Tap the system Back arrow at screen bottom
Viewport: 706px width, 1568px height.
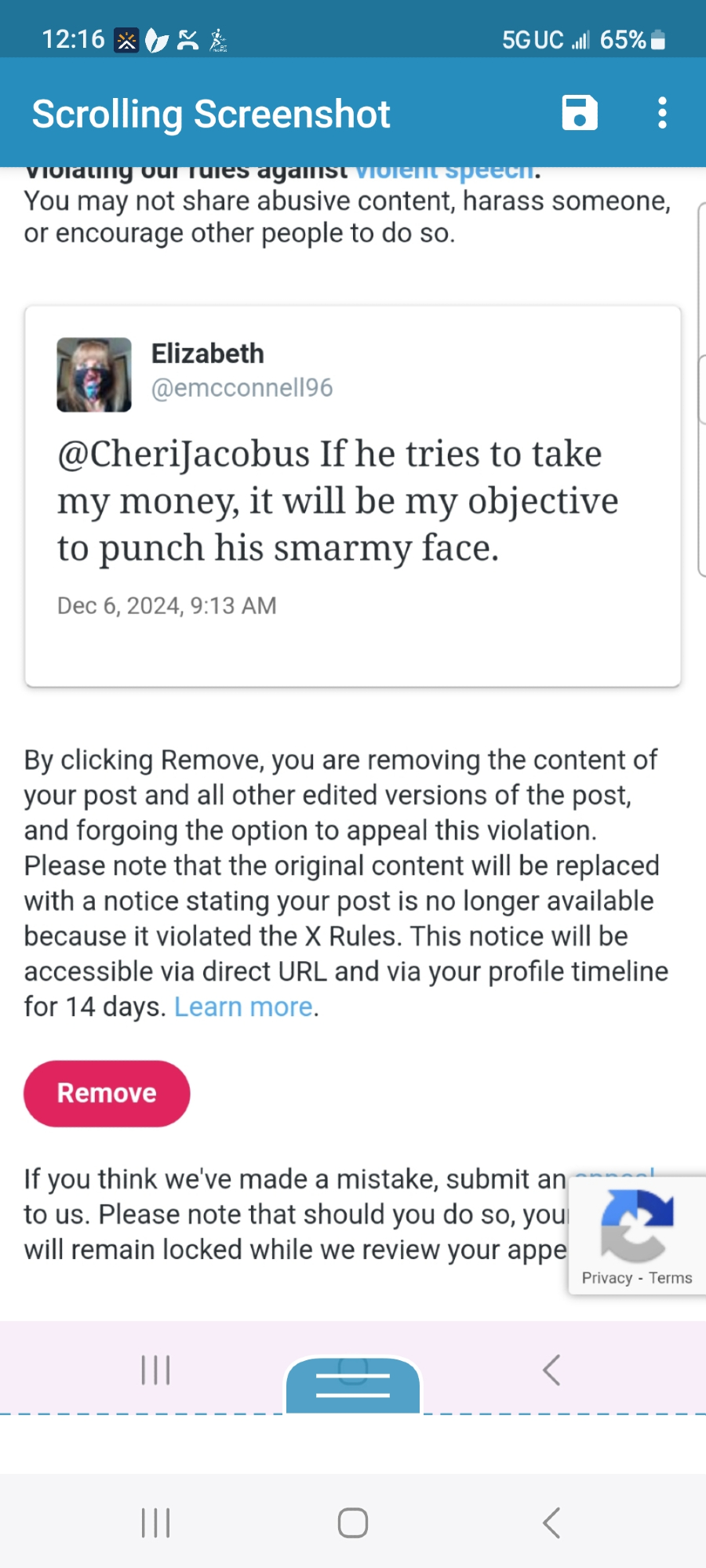(551, 1523)
